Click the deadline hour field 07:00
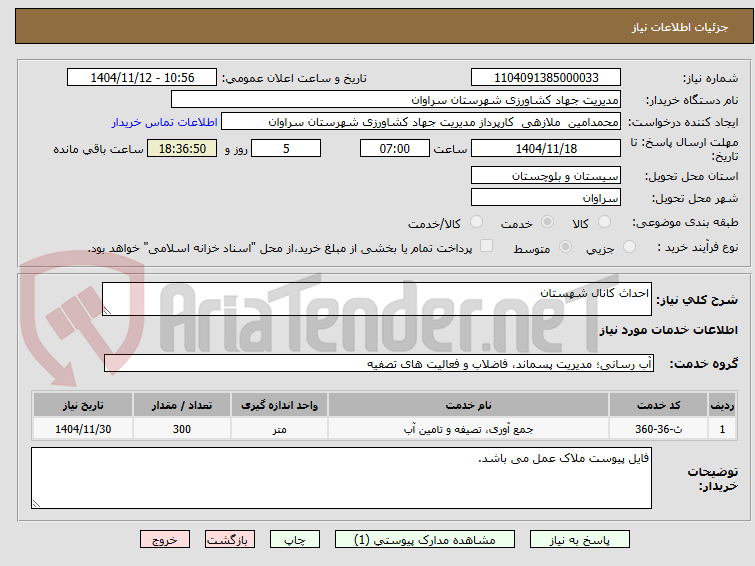The height and width of the screenshot is (566, 755). pyautogui.click(x=395, y=148)
